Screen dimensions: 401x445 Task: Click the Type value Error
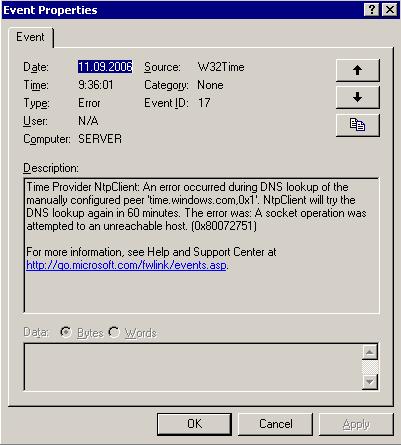click(x=89, y=103)
